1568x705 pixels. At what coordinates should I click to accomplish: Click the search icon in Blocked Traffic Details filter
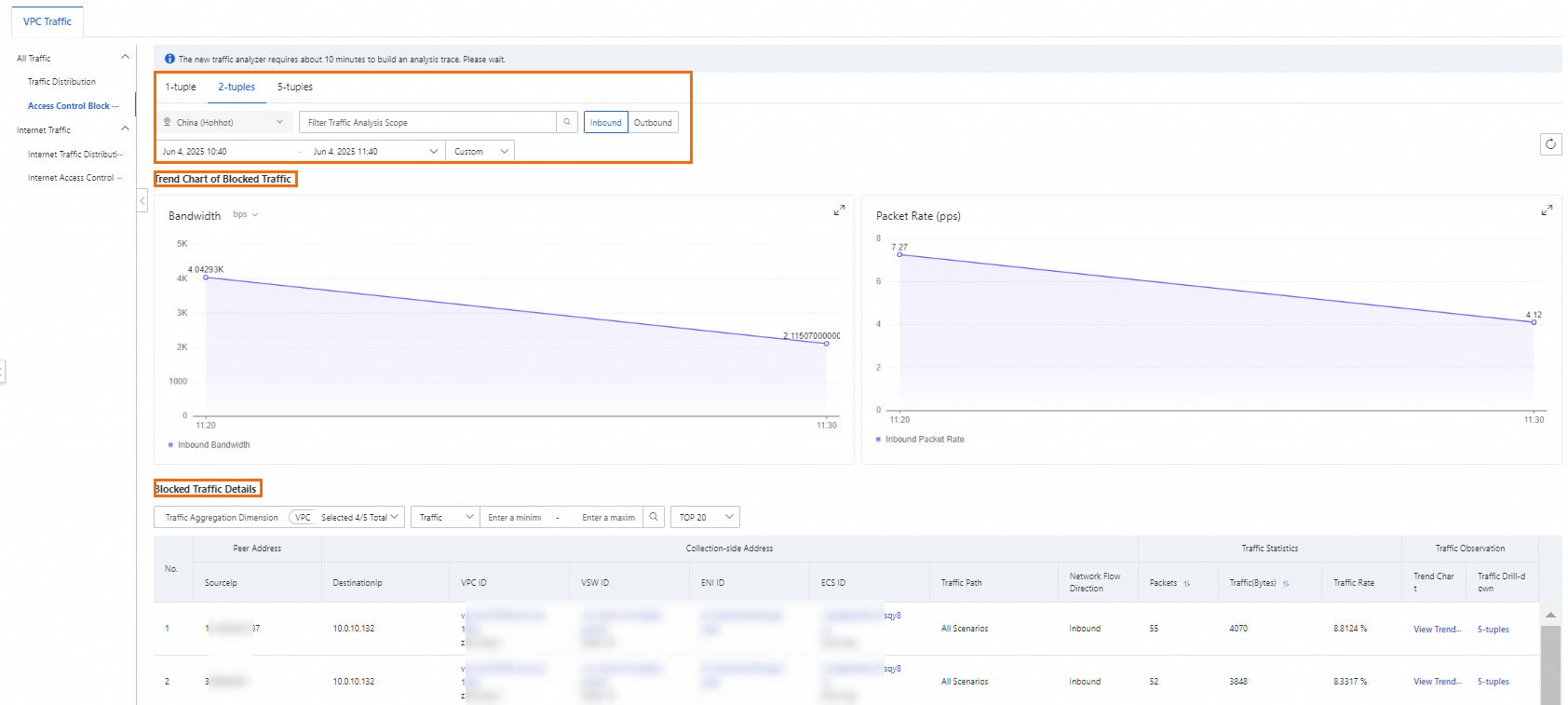(x=654, y=517)
